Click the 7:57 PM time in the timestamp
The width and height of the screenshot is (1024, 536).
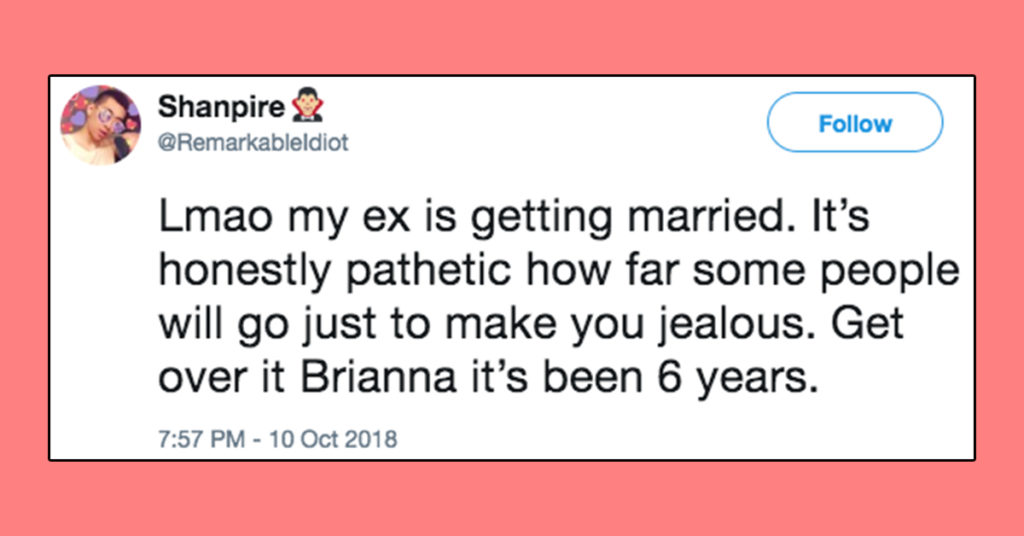201,439
